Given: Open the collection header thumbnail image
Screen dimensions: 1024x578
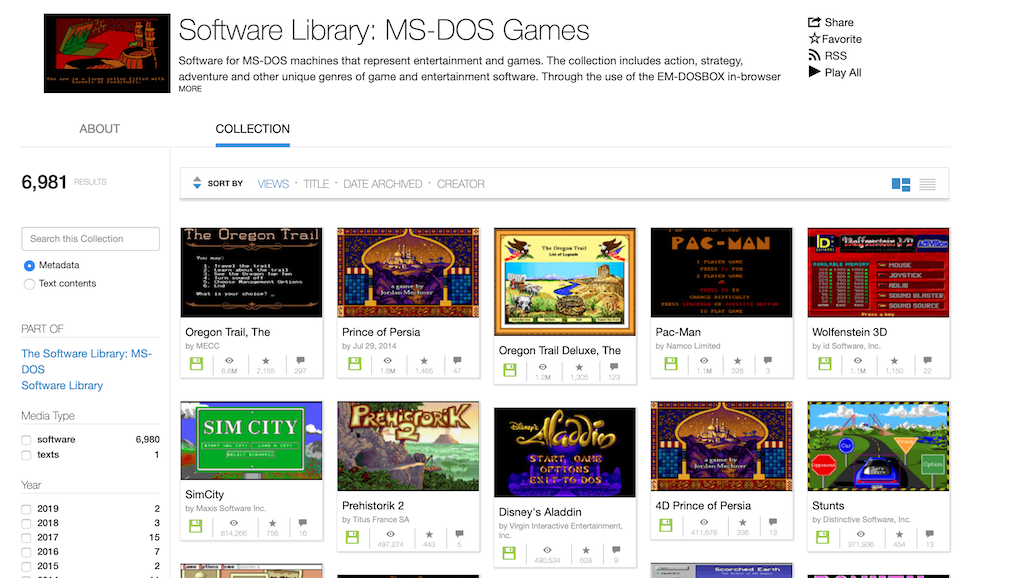Looking at the screenshot, I should tap(107, 54).
